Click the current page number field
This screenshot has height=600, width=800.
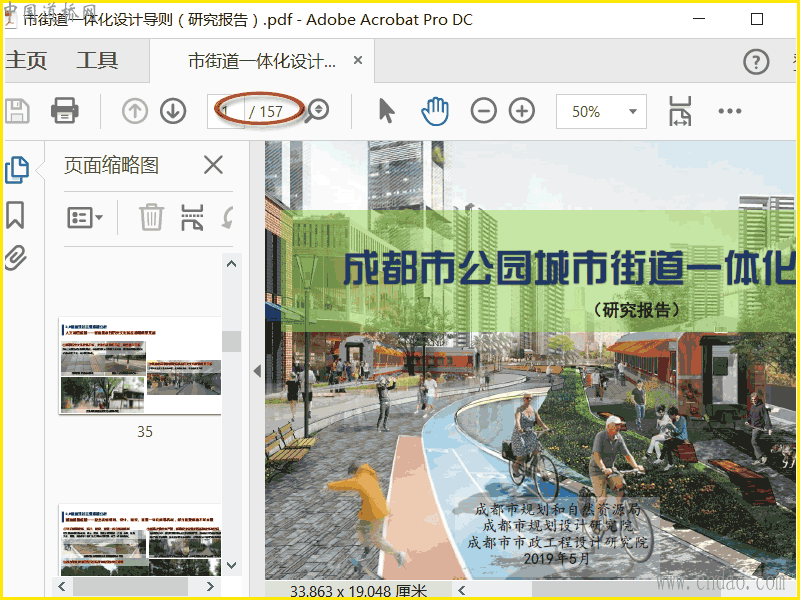point(226,111)
